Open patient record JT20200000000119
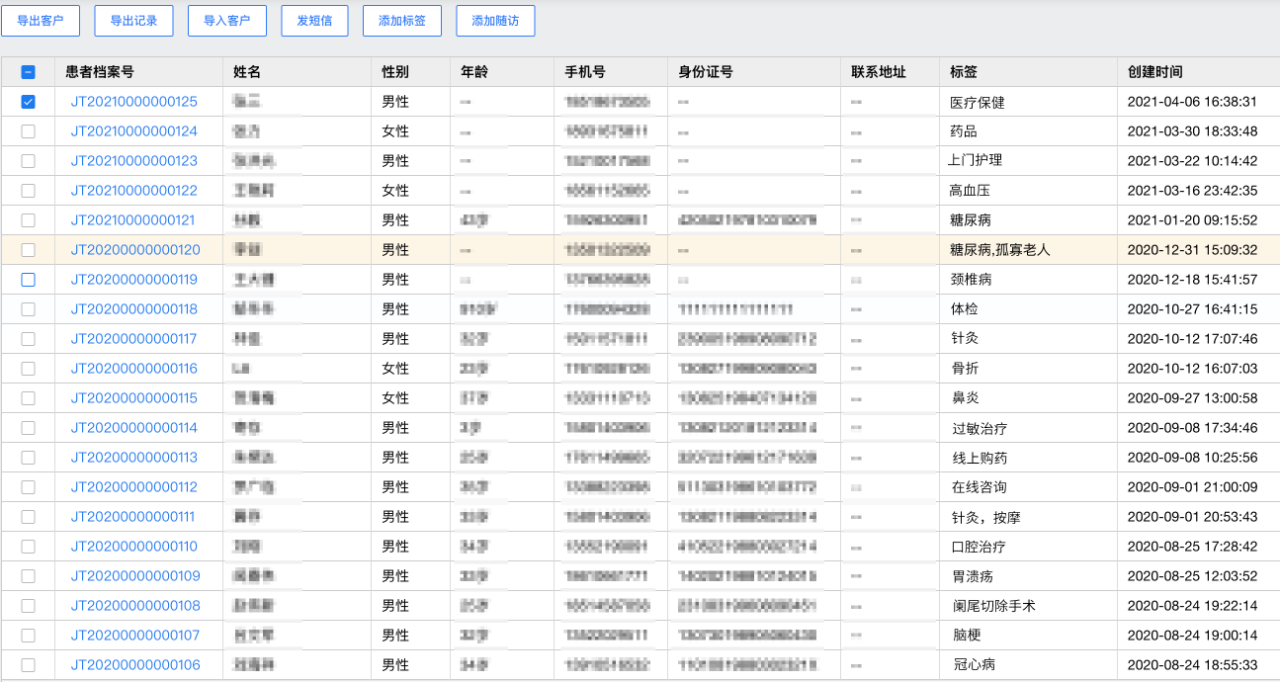The image size is (1280, 682). pos(134,280)
